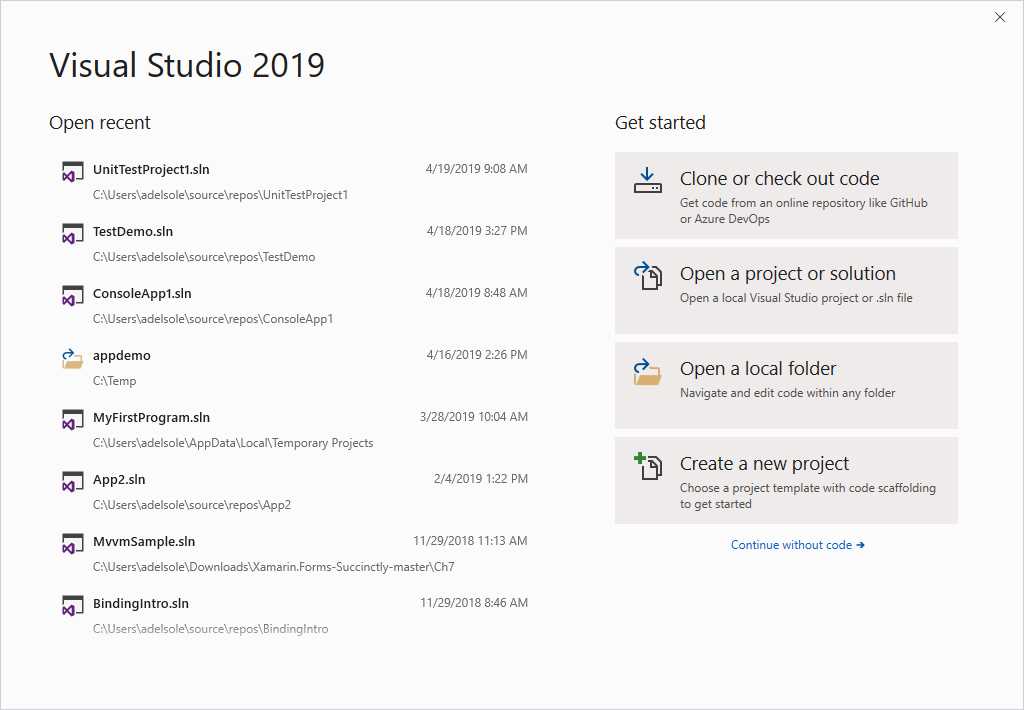1024x710 pixels.
Task: Click the Open a local folder icon
Action: (647, 369)
